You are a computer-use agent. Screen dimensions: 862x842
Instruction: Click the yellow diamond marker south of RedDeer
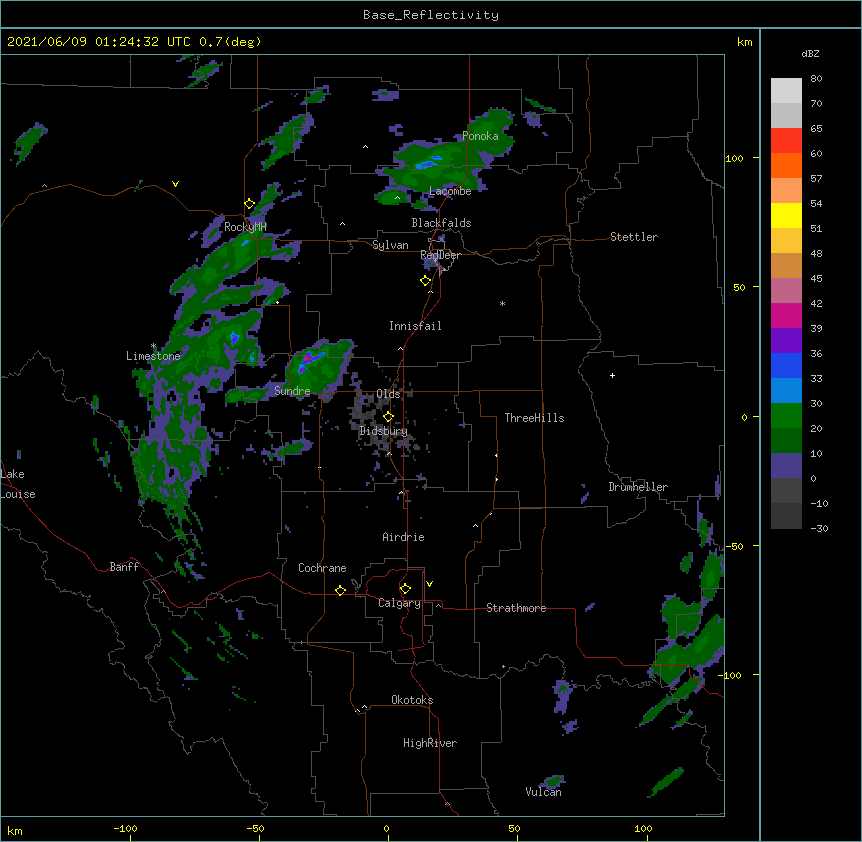point(426,281)
